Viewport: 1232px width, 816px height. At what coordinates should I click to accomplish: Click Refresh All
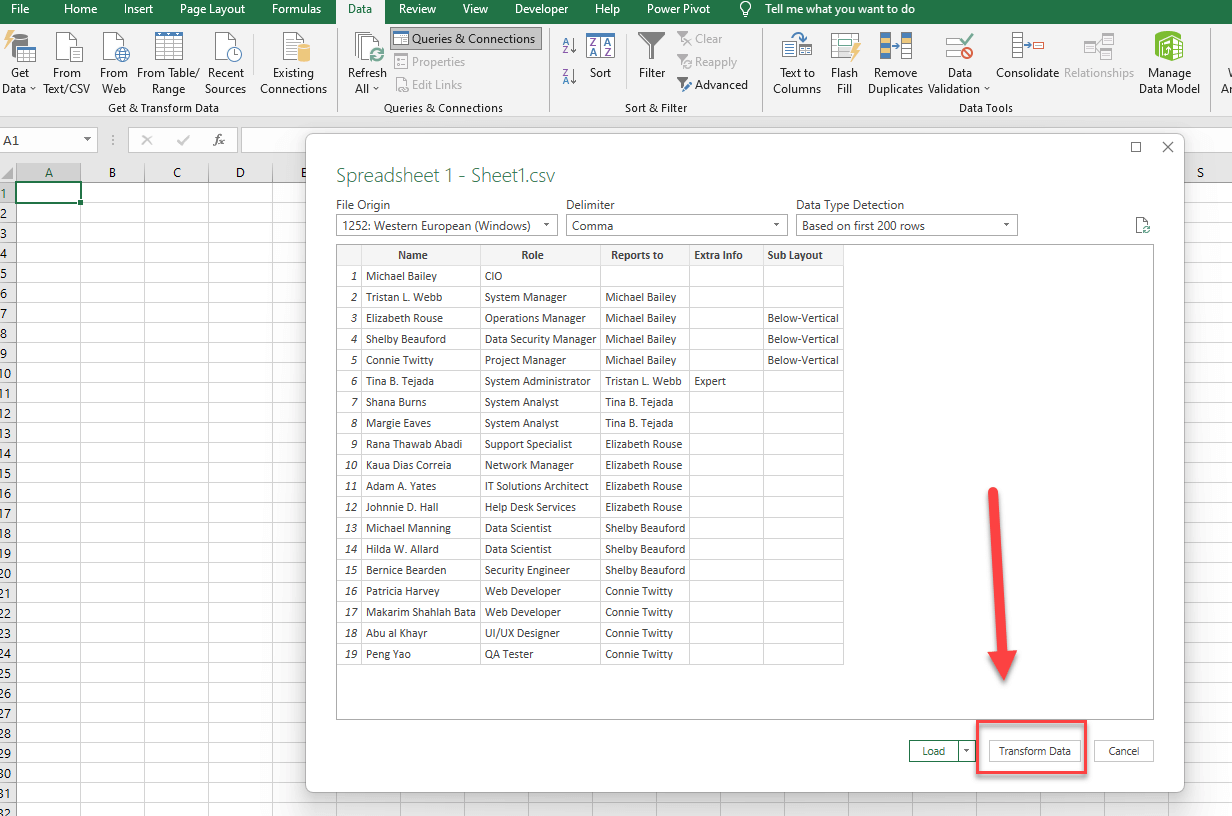[x=366, y=62]
